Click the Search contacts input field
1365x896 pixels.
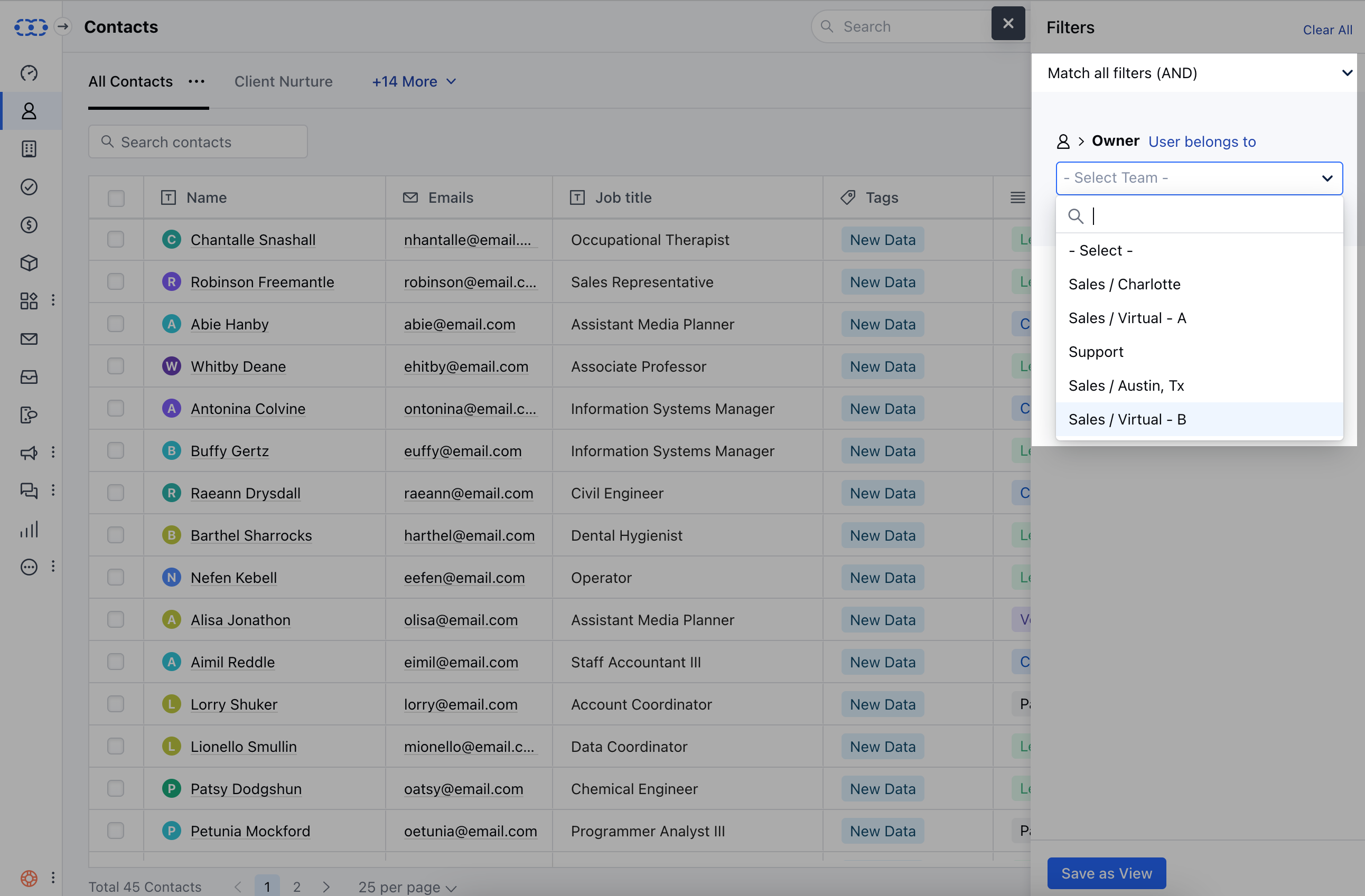198,142
